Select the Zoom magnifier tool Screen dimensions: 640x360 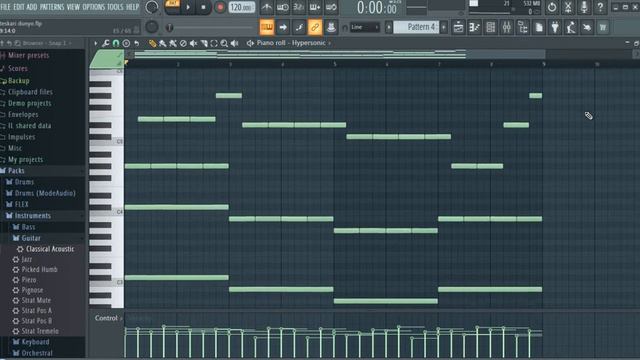tap(224, 43)
